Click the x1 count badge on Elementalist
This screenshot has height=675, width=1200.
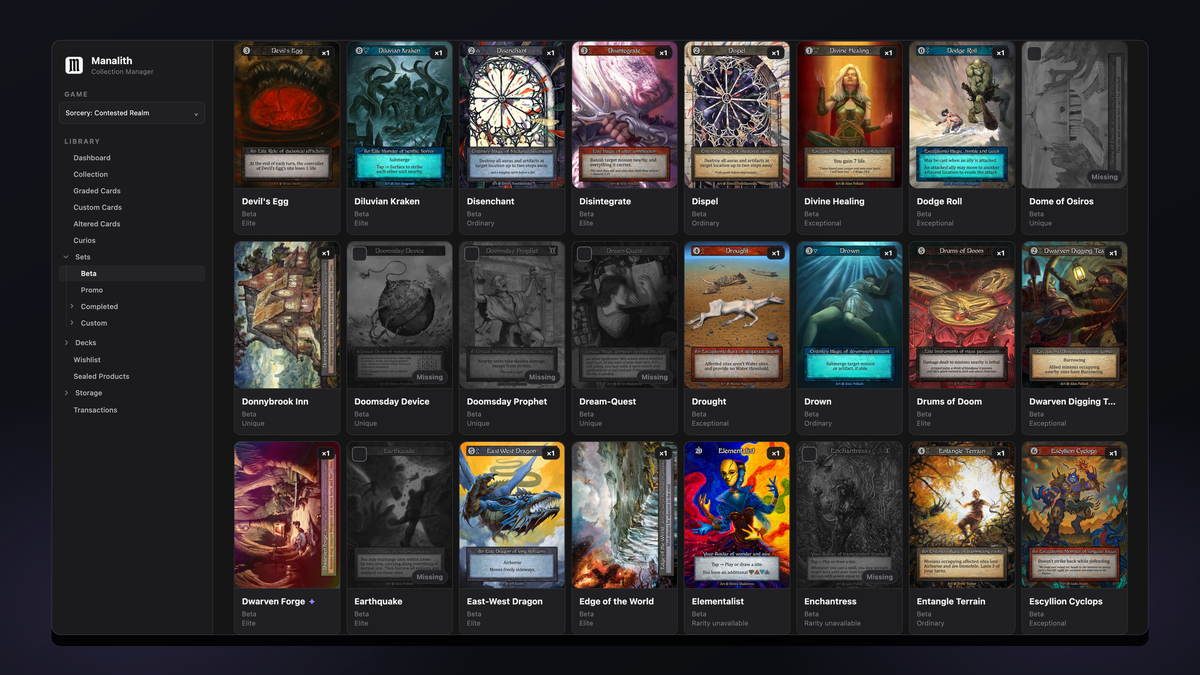776,453
